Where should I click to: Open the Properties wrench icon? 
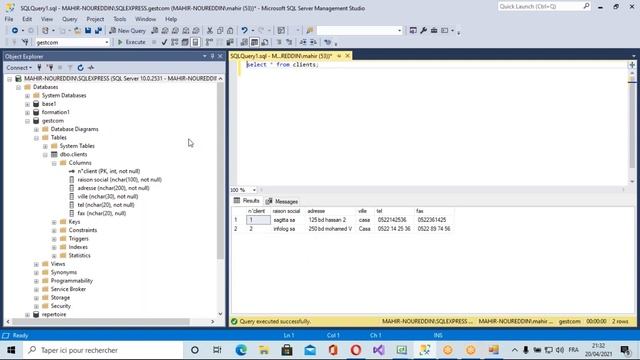423,31
